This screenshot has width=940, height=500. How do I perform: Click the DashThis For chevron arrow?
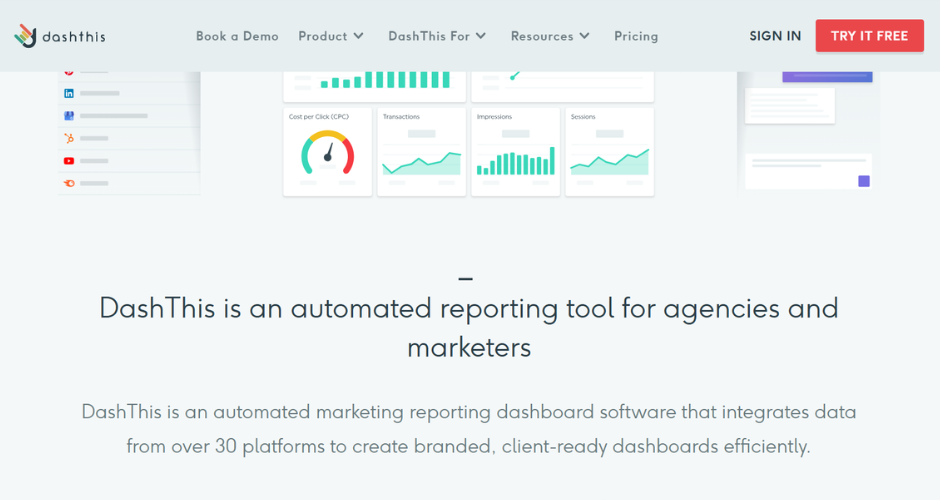click(x=481, y=36)
